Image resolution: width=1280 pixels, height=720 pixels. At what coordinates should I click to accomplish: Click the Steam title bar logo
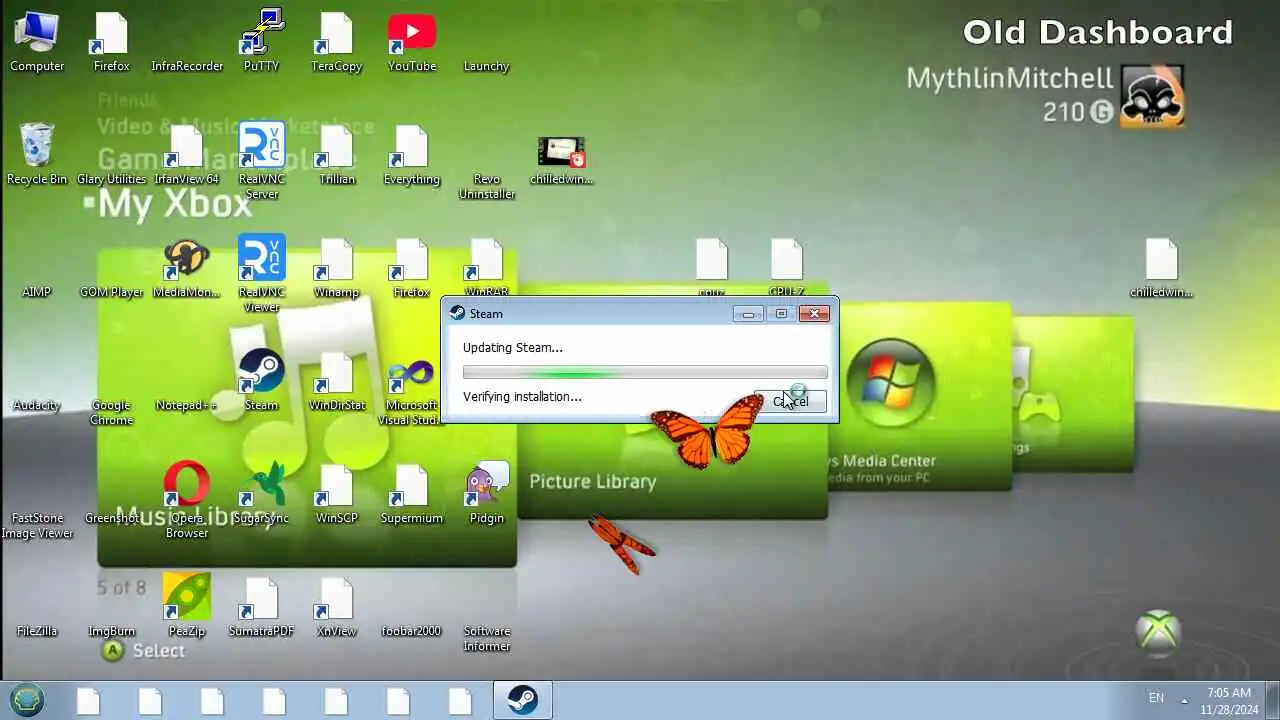coord(457,313)
